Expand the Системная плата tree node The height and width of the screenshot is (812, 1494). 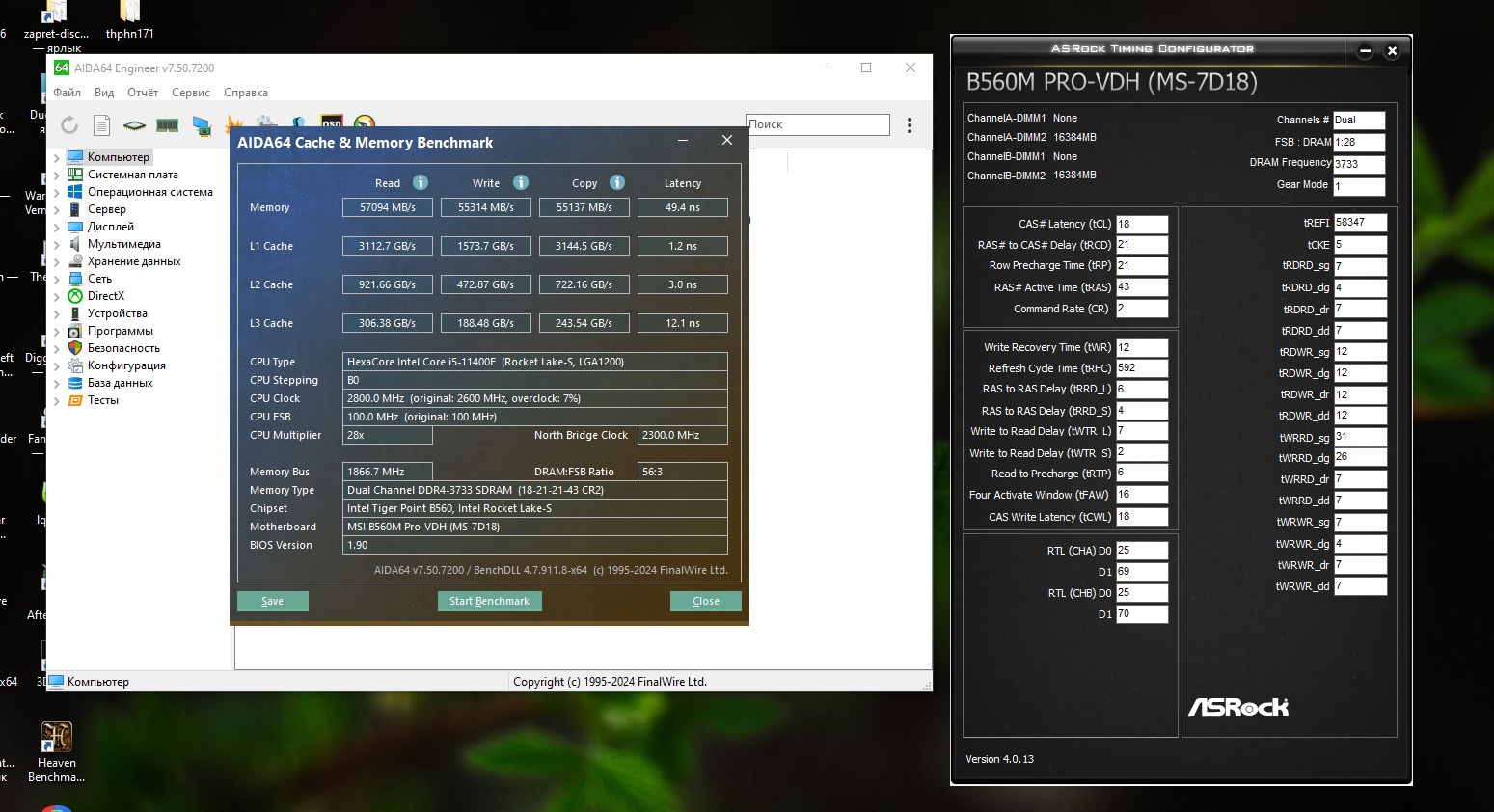[x=57, y=175]
